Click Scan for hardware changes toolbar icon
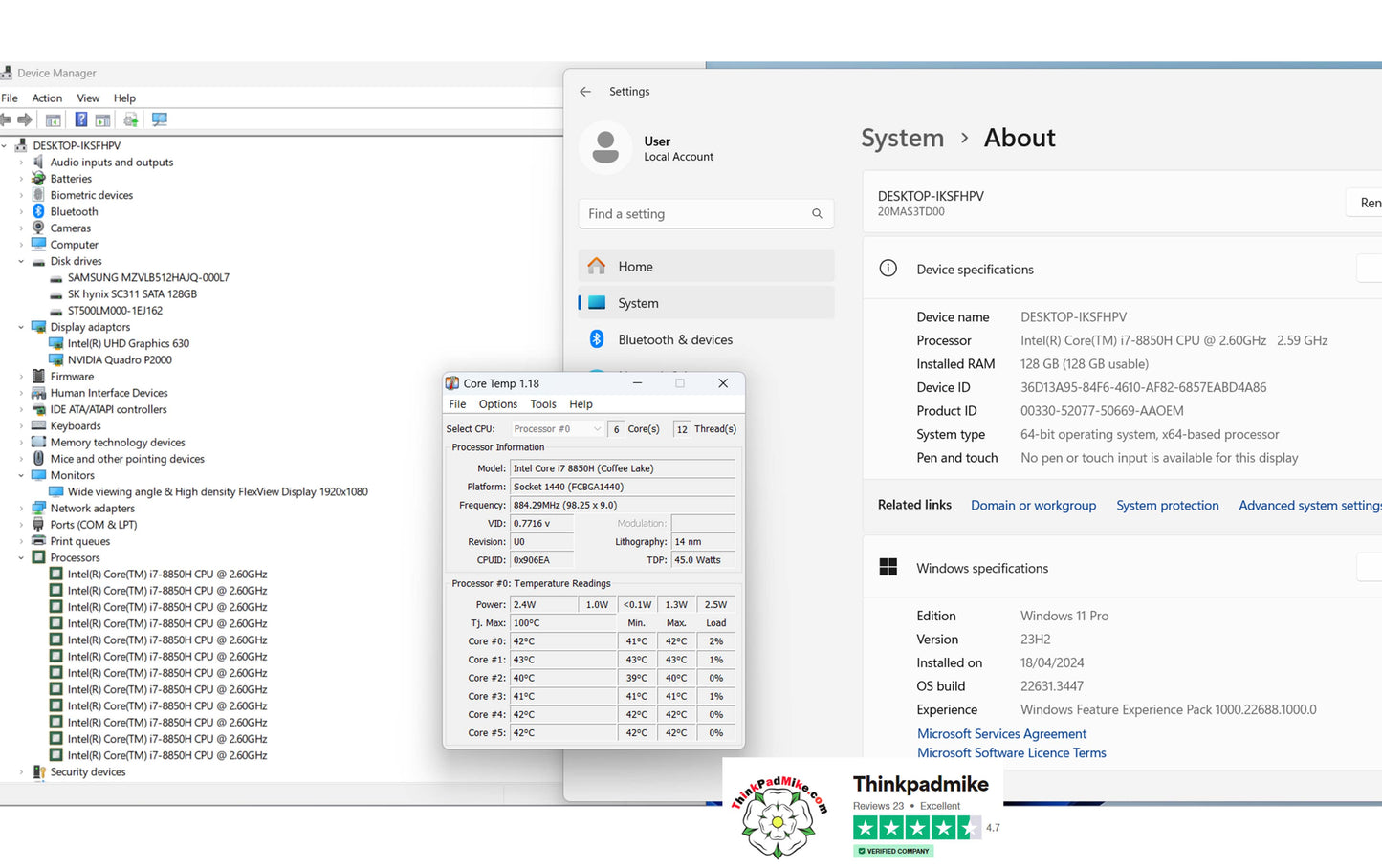 click(x=160, y=119)
